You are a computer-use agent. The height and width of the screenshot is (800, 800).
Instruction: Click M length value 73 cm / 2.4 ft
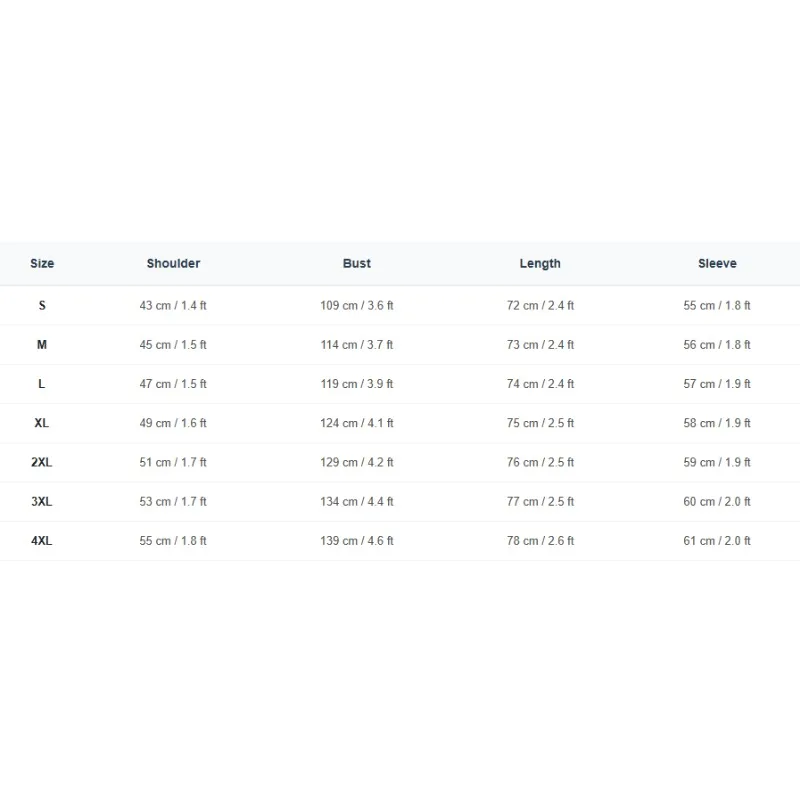[x=540, y=345]
